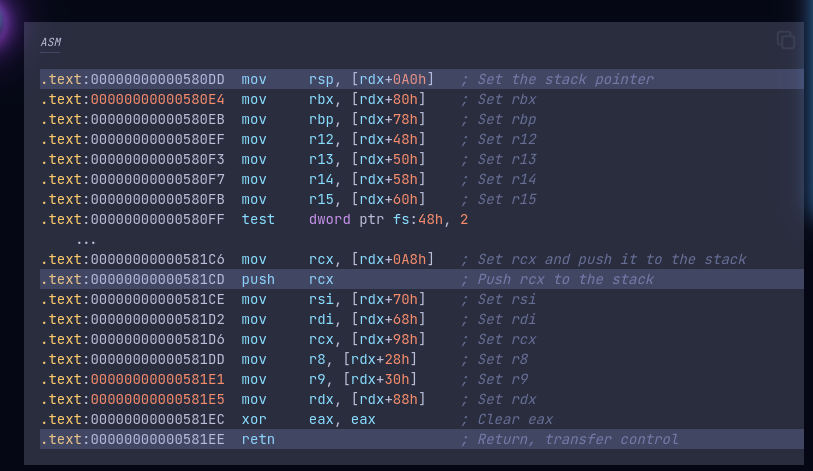Click the operand [rdx+0A8h]
The height and width of the screenshot is (471, 813).
point(393,259)
